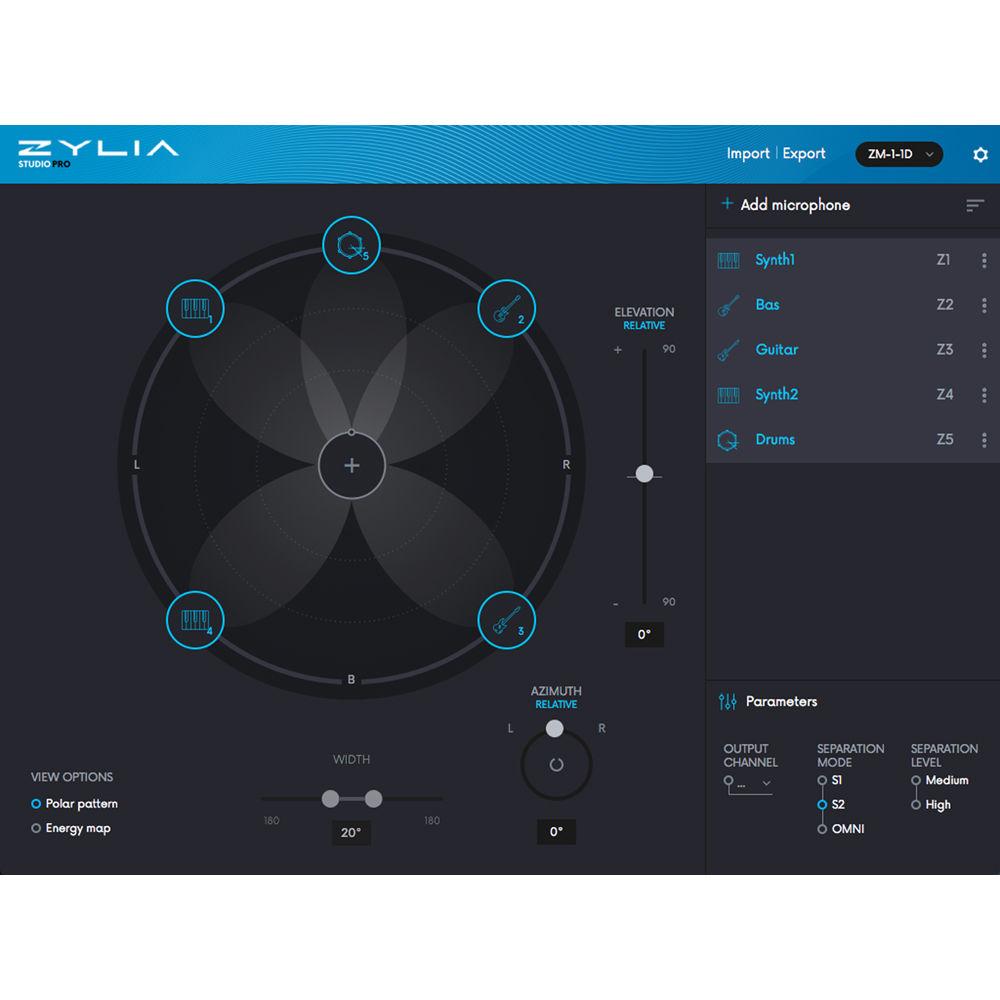Viewport: 1000px width, 1000px height.
Task: Click the Export menu item
Action: click(804, 154)
